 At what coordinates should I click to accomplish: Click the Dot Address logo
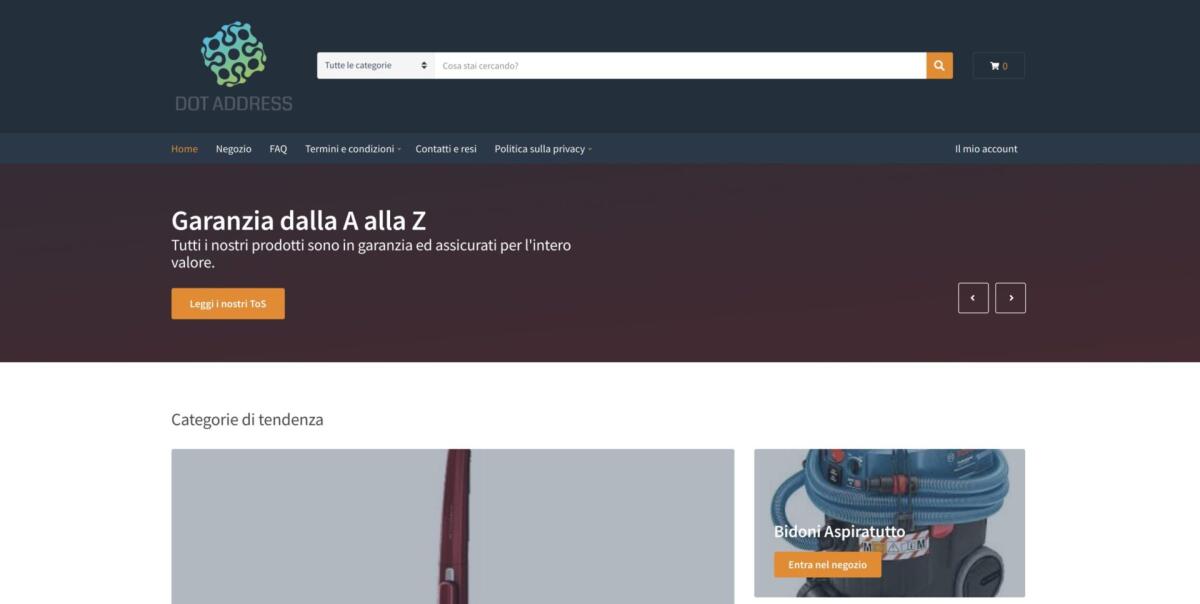coord(232,62)
